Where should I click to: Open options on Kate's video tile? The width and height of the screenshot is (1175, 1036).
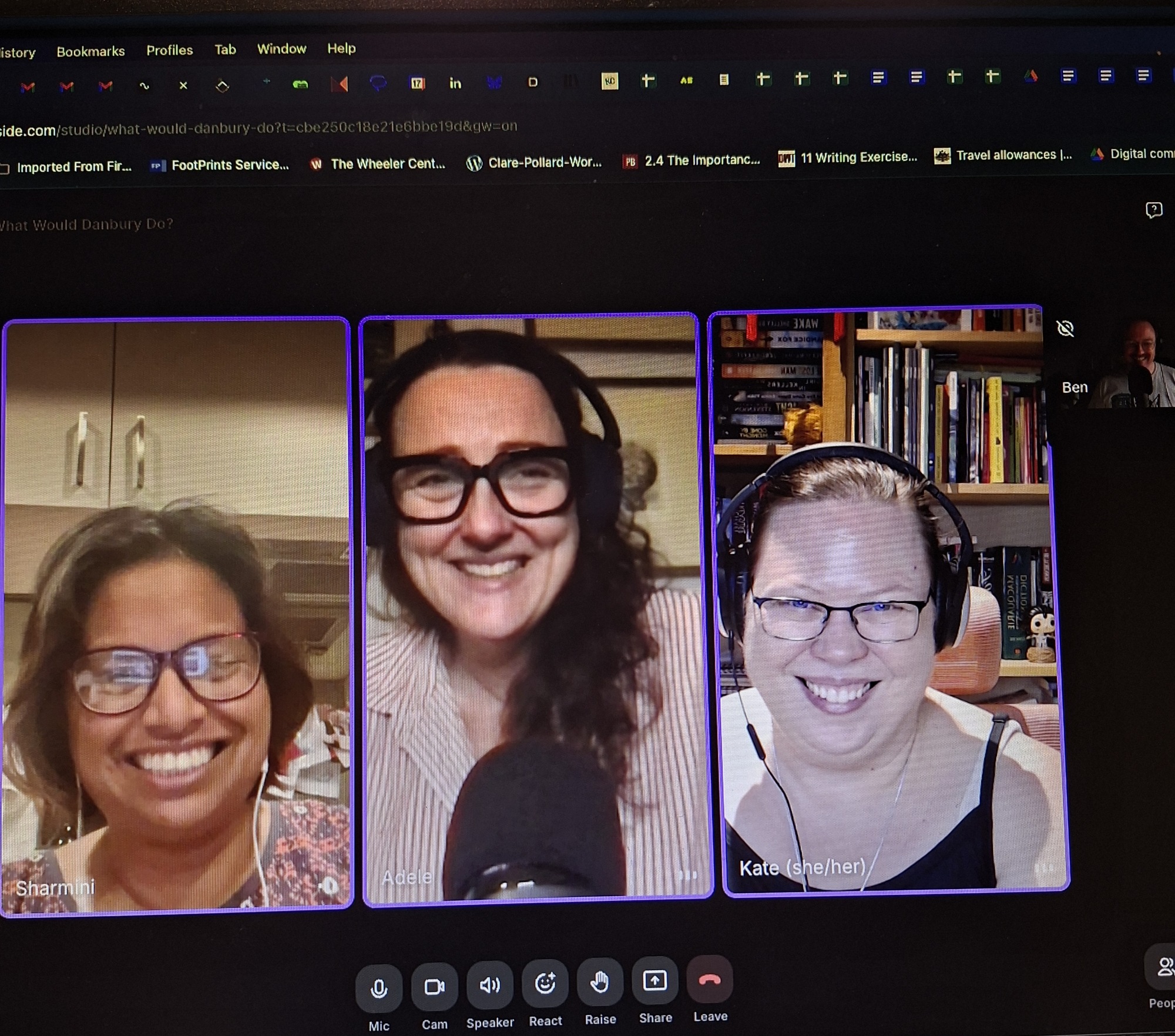pos(1044,868)
